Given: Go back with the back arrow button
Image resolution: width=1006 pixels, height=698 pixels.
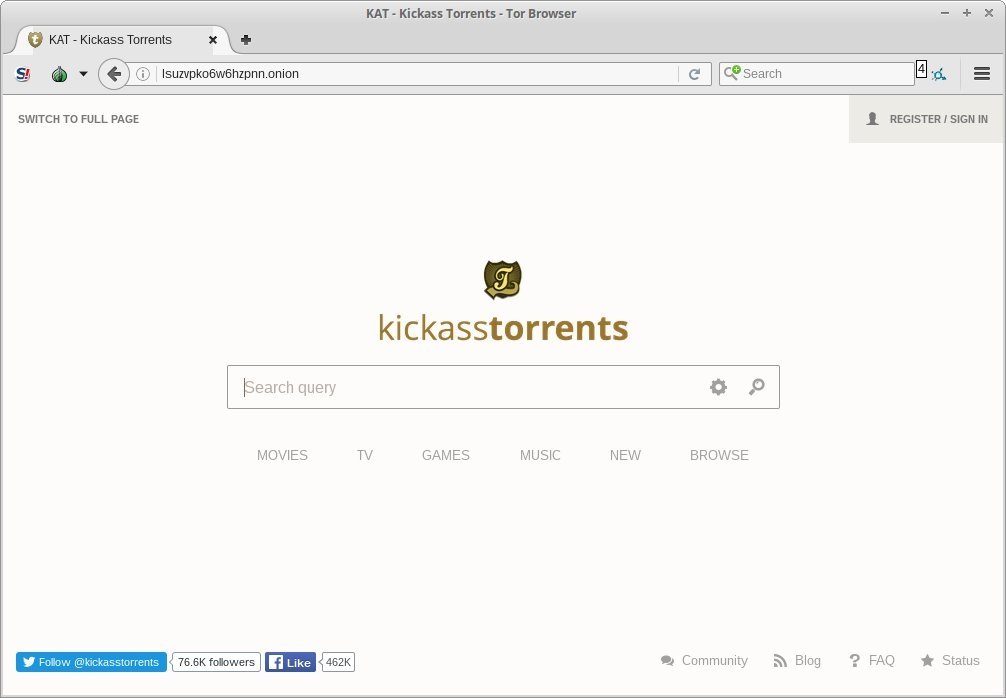Looking at the screenshot, I should coord(114,74).
